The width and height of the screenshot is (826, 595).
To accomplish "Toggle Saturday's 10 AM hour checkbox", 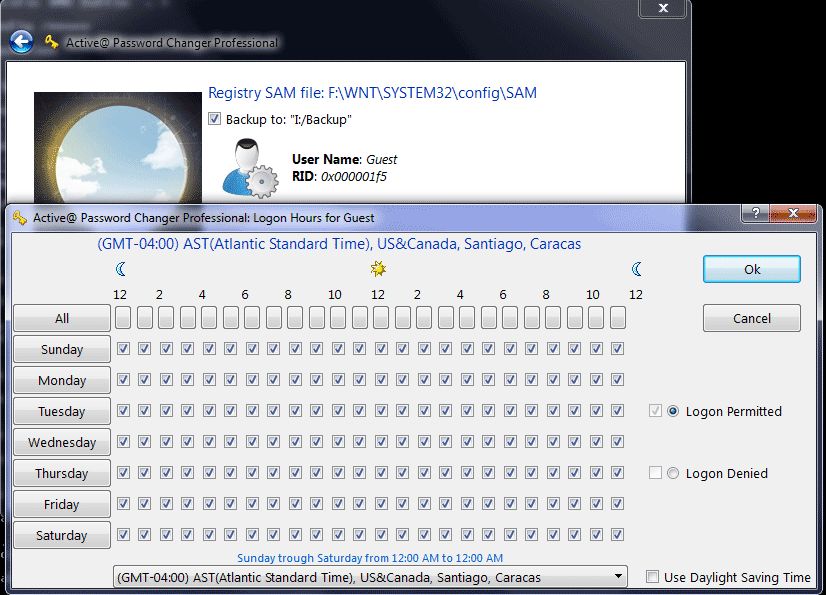I will click(x=338, y=534).
